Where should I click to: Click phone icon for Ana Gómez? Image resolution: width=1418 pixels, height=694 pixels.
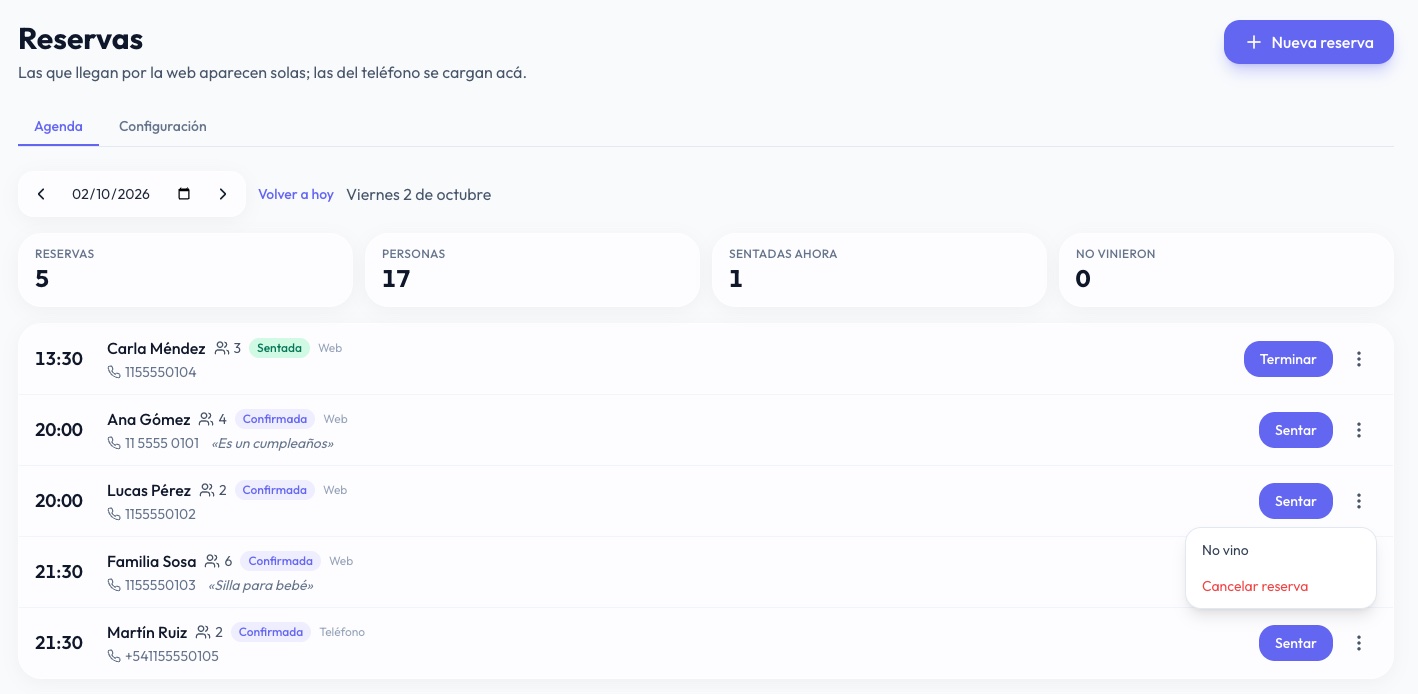pyautogui.click(x=114, y=443)
